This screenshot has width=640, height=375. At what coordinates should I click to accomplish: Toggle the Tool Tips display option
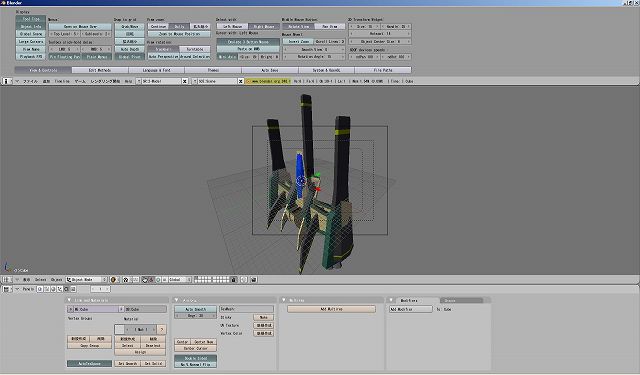[x=31, y=19]
